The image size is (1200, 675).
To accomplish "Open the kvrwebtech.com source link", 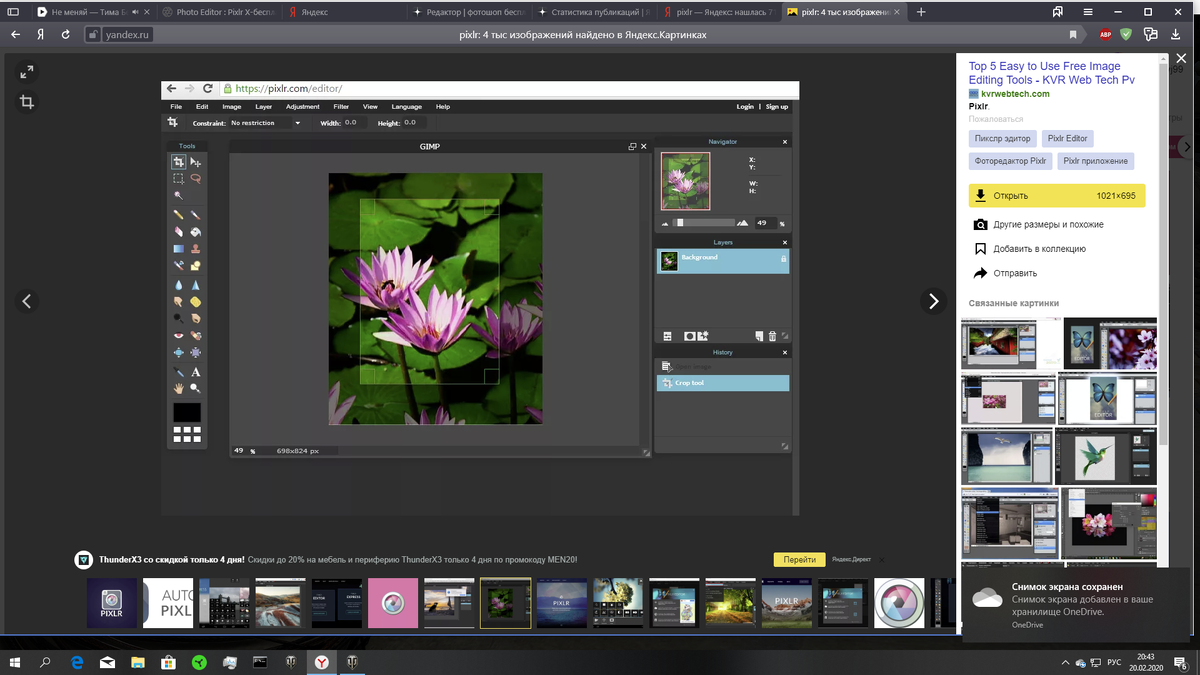I will click(x=1015, y=94).
